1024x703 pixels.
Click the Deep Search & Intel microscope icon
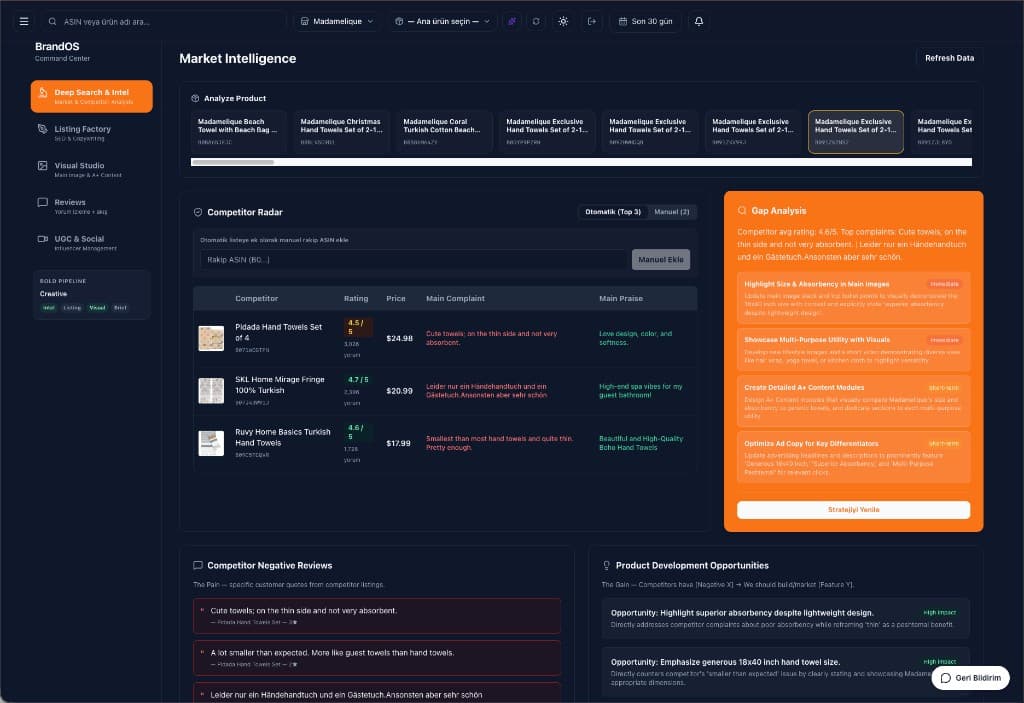pyautogui.click(x=42, y=93)
